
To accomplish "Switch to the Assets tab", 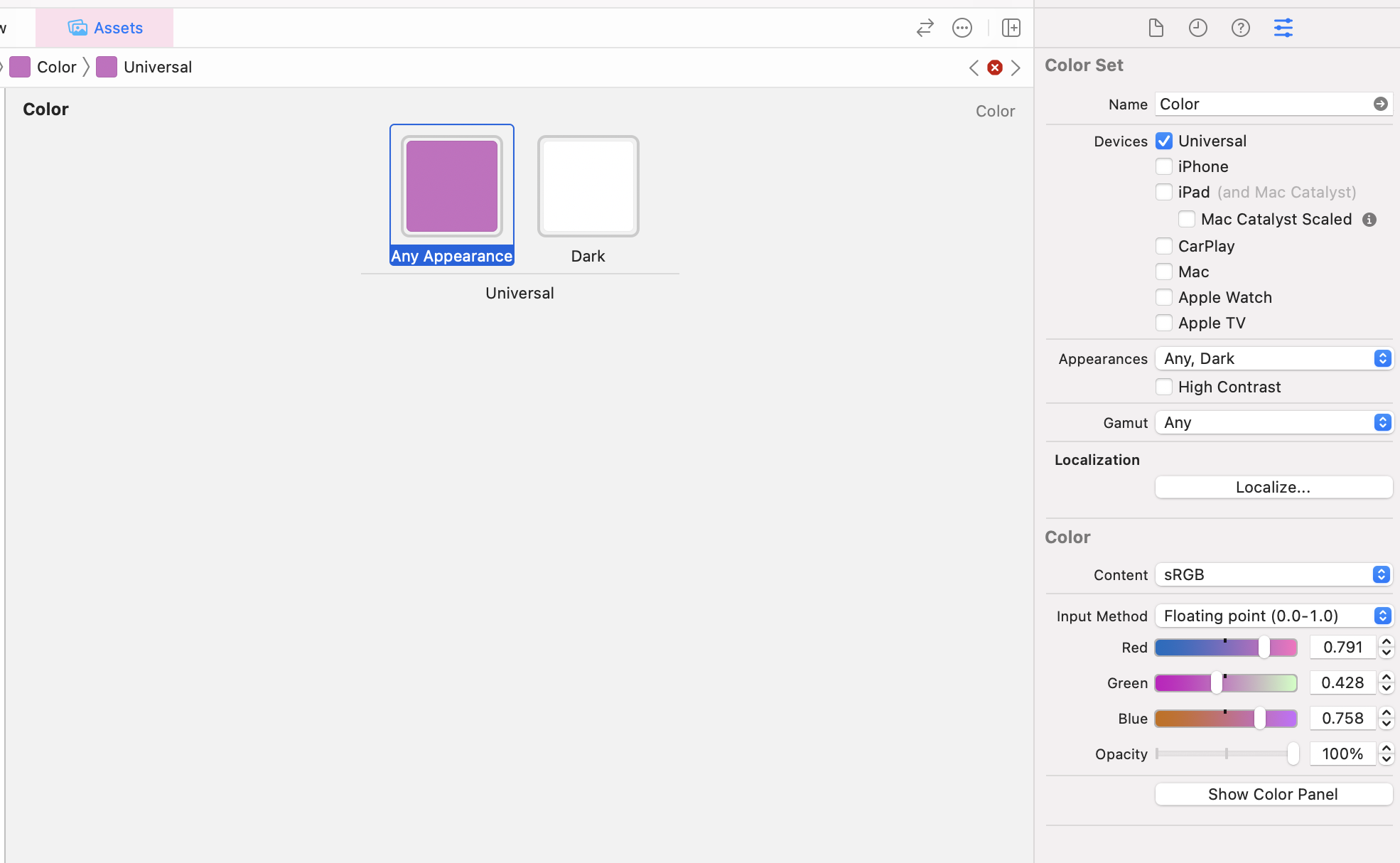I will point(105,28).
